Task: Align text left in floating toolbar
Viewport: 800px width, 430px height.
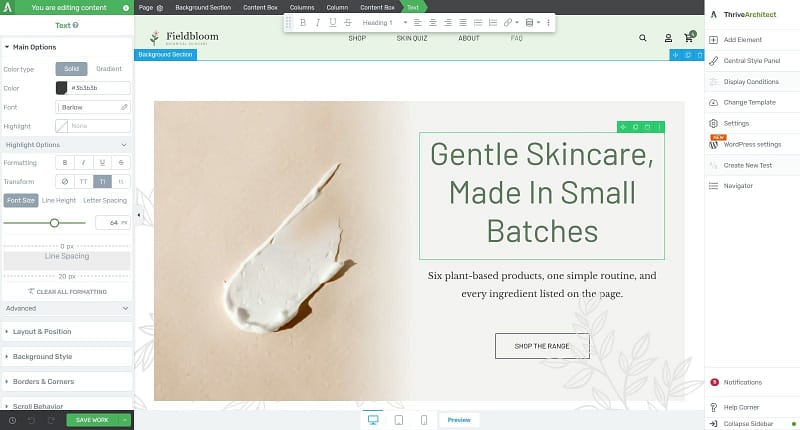Action: pyautogui.click(x=417, y=22)
